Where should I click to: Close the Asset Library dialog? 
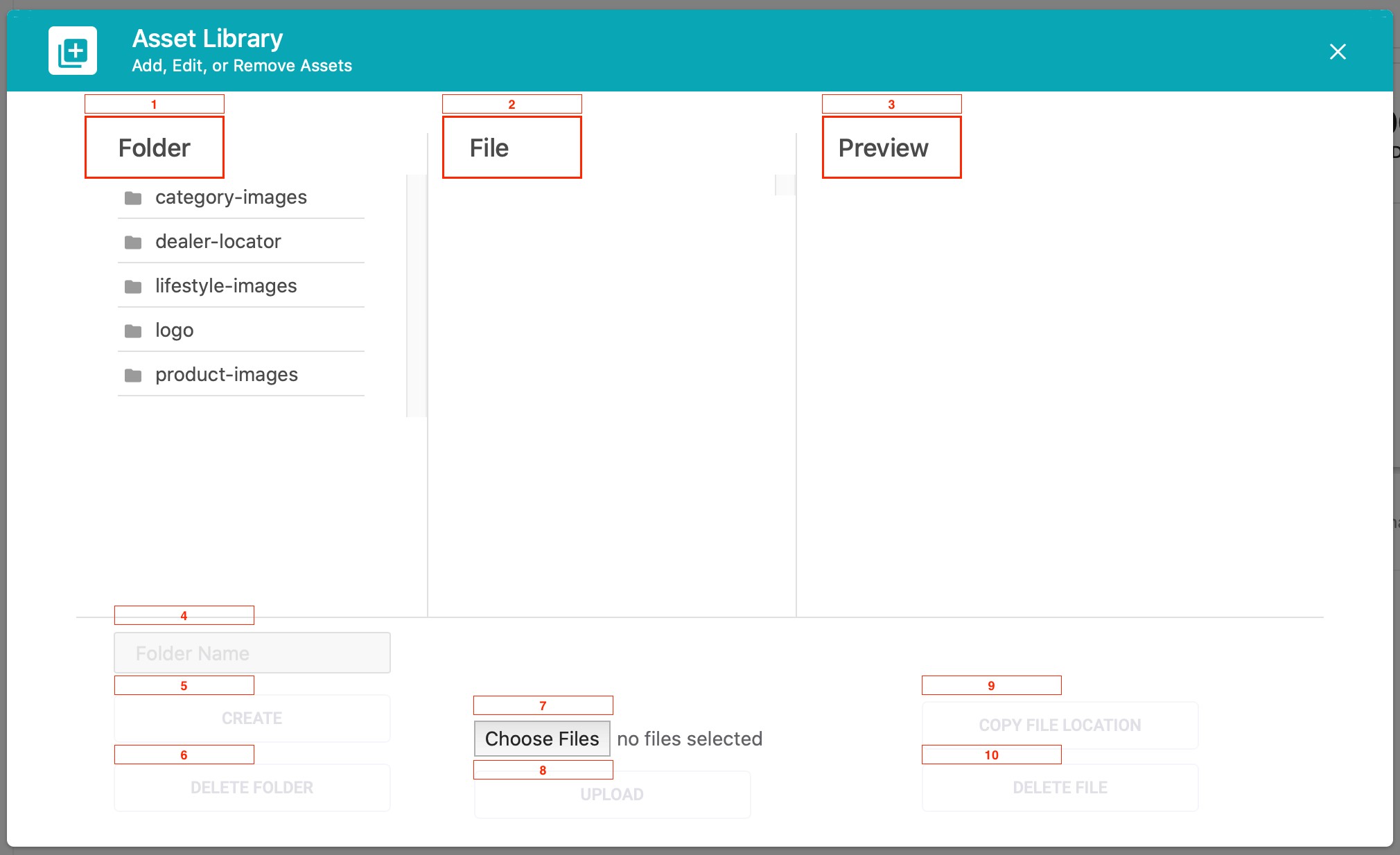[x=1338, y=51]
